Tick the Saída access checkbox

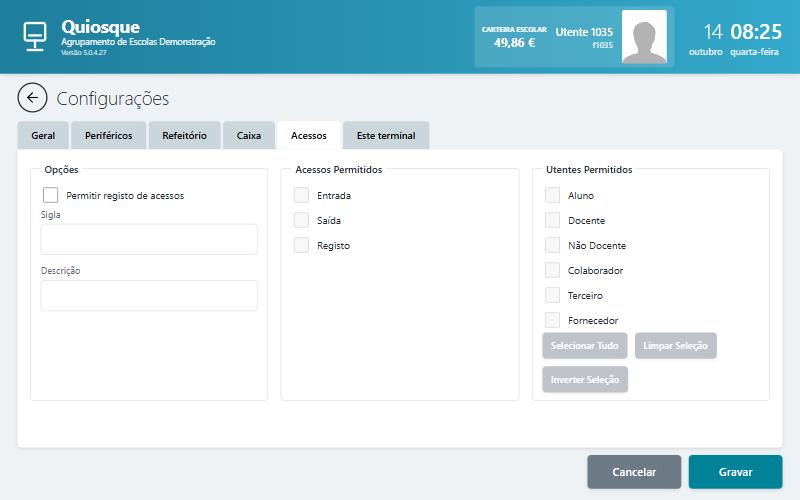pyautogui.click(x=301, y=220)
